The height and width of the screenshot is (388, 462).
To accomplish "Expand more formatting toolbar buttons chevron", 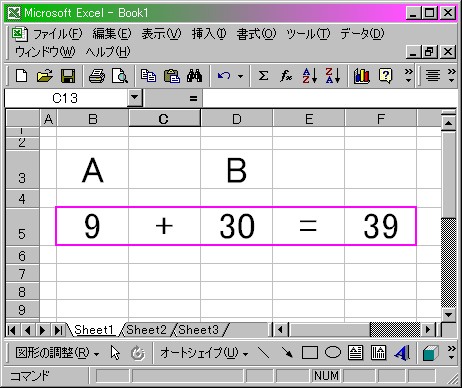I will [x=451, y=76].
